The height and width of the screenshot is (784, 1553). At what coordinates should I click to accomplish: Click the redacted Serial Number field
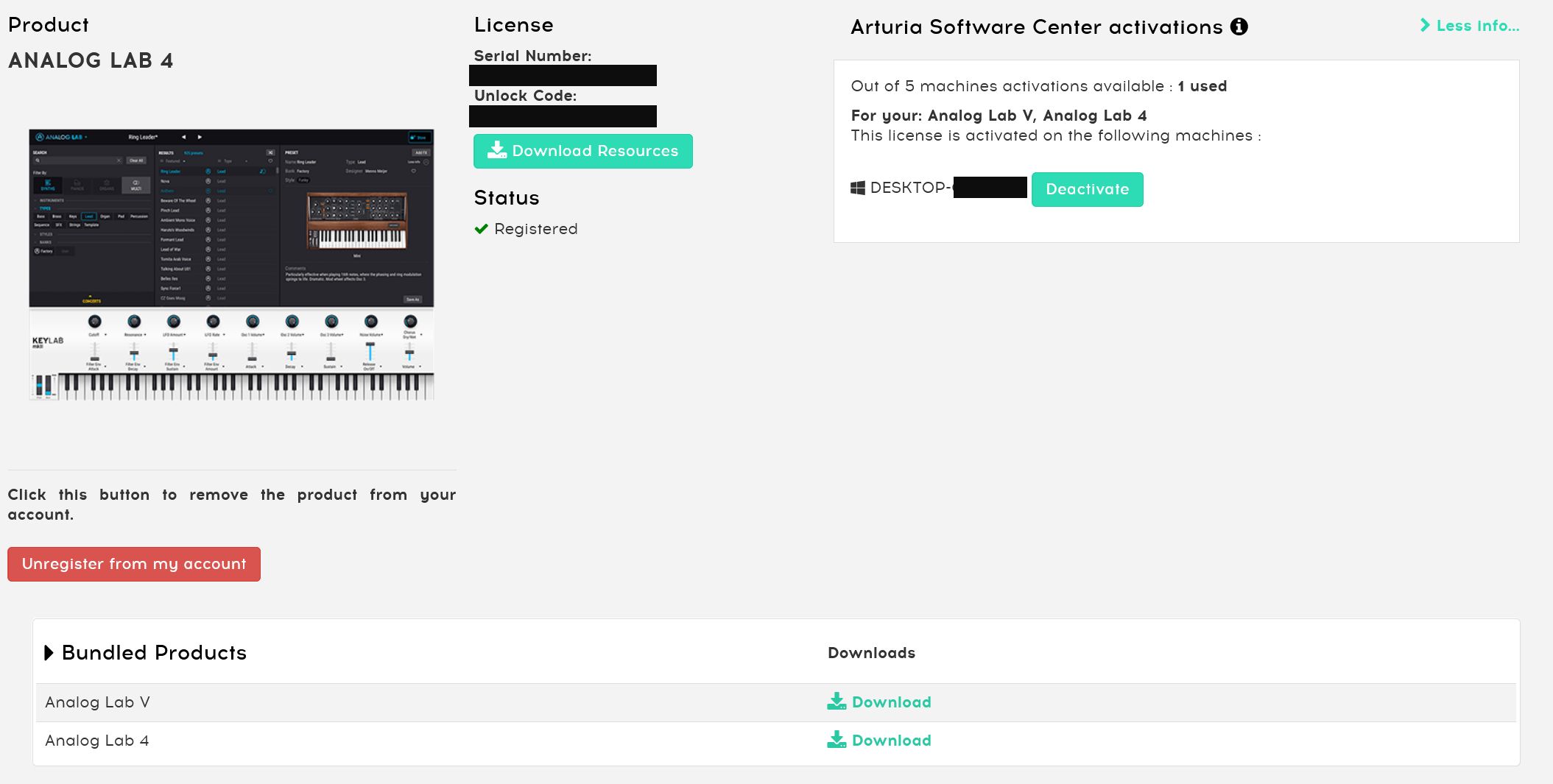coord(563,75)
